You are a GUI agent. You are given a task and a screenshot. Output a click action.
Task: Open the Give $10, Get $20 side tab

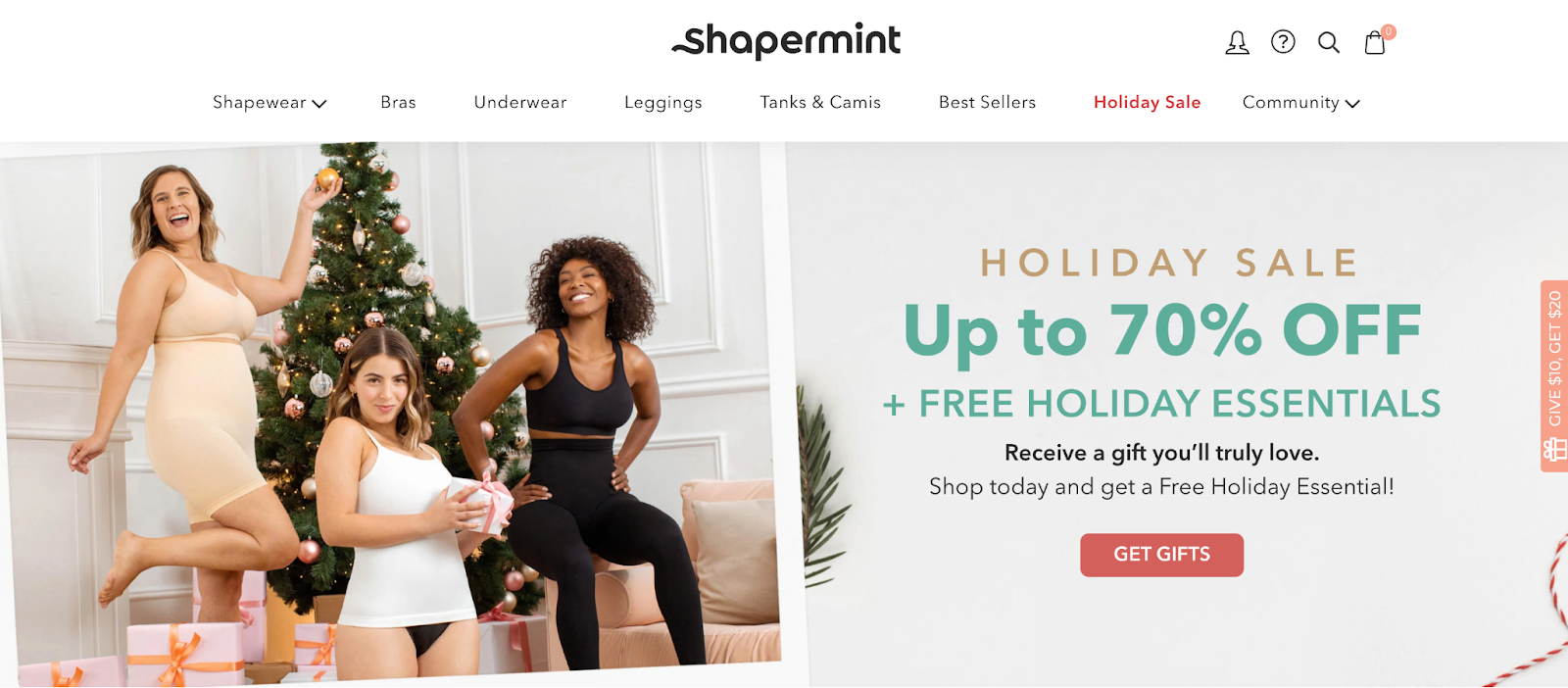pos(1554,376)
